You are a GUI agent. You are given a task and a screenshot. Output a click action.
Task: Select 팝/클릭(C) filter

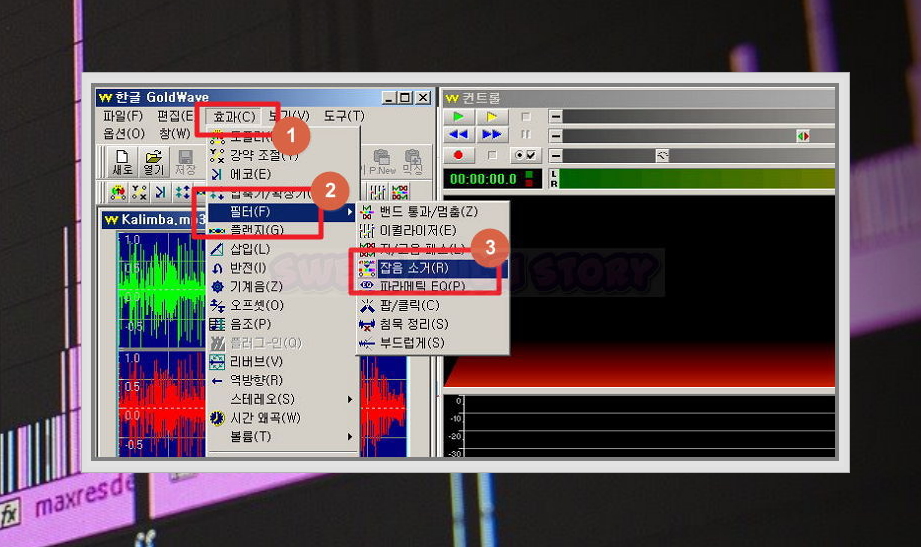coord(433,306)
